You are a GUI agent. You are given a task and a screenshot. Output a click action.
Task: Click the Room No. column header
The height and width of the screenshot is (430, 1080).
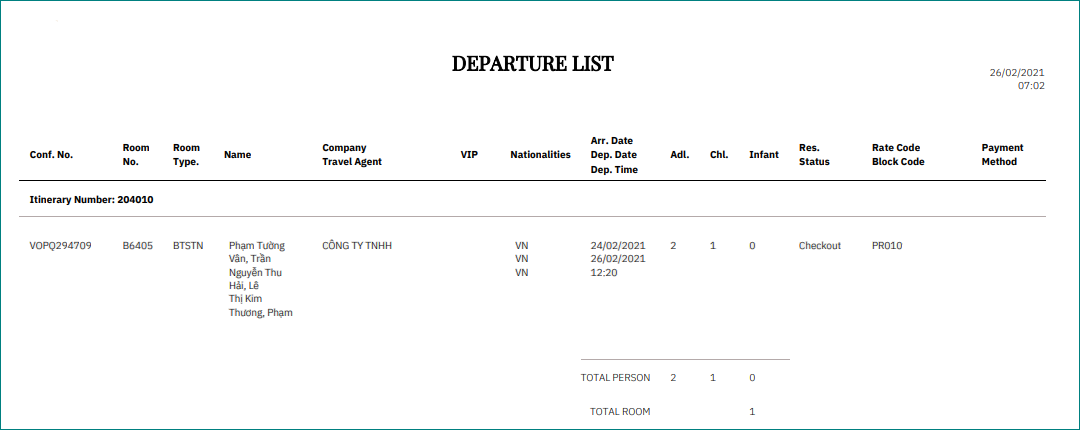pyautogui.click(x=136, y=154)
